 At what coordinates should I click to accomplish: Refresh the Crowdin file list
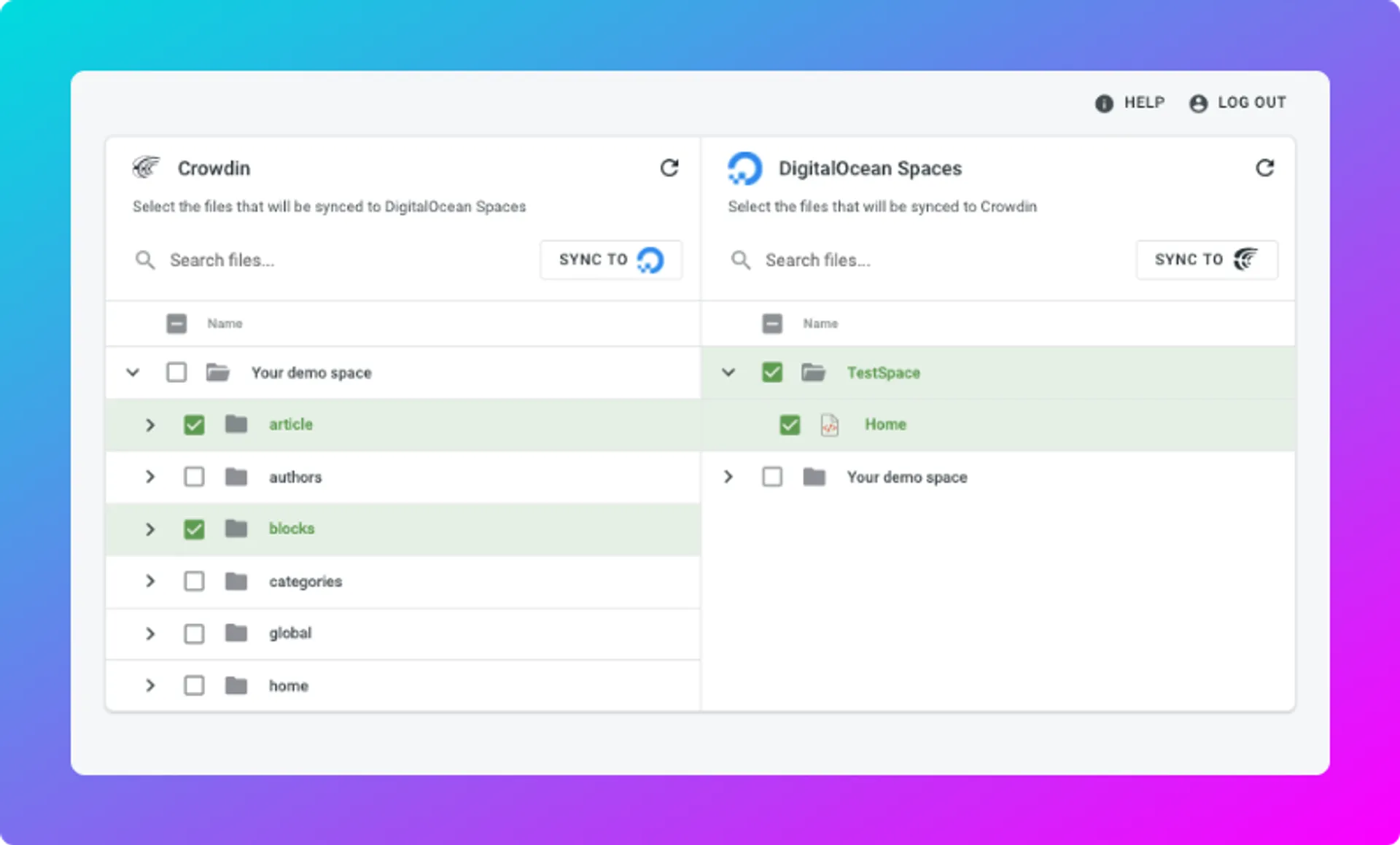[669, 168]
